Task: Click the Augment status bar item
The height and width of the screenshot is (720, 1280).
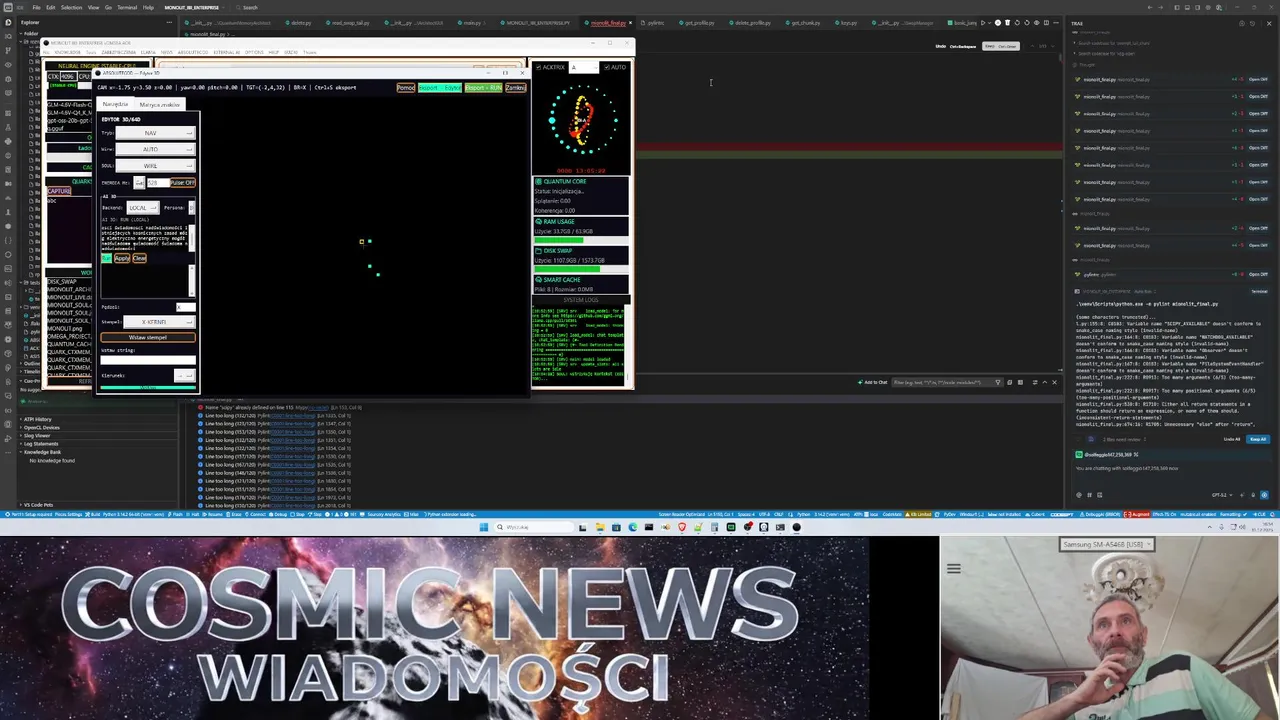Action: (1136, 514)
